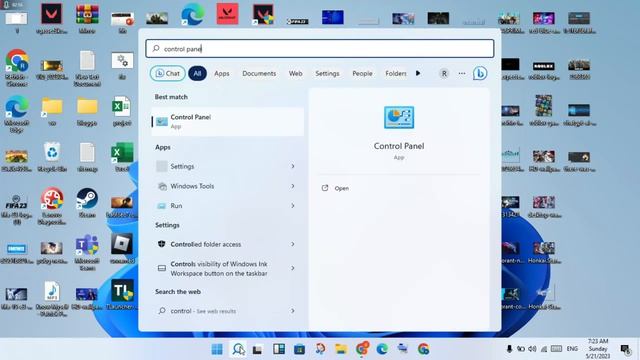640x360 pixels.
Task: Click Open in the Control Panel preview
Action: click(342, 188)
